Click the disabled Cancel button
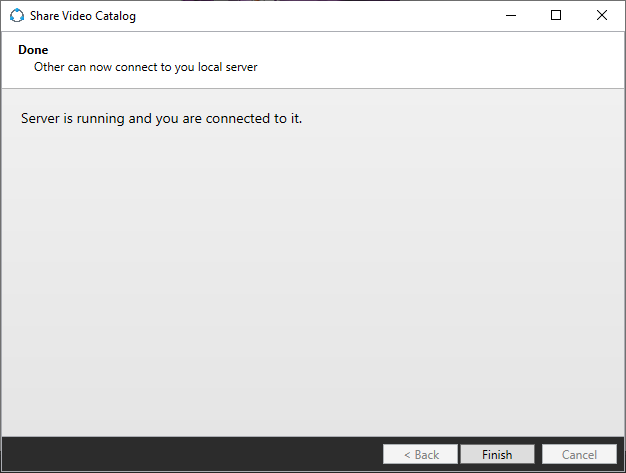 [x=579, y=454]
